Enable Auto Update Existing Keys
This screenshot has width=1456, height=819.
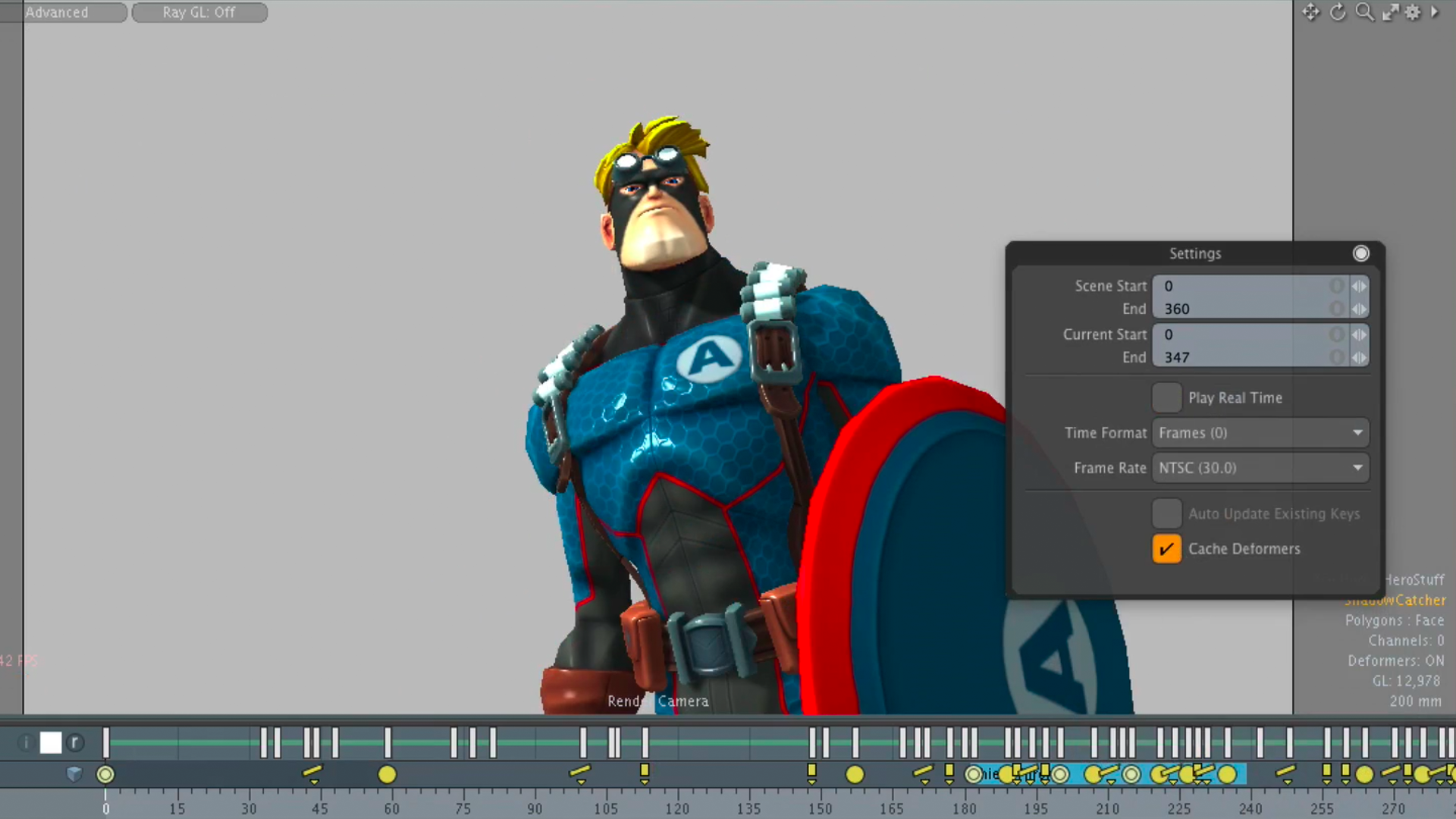tap(1166, 513)
